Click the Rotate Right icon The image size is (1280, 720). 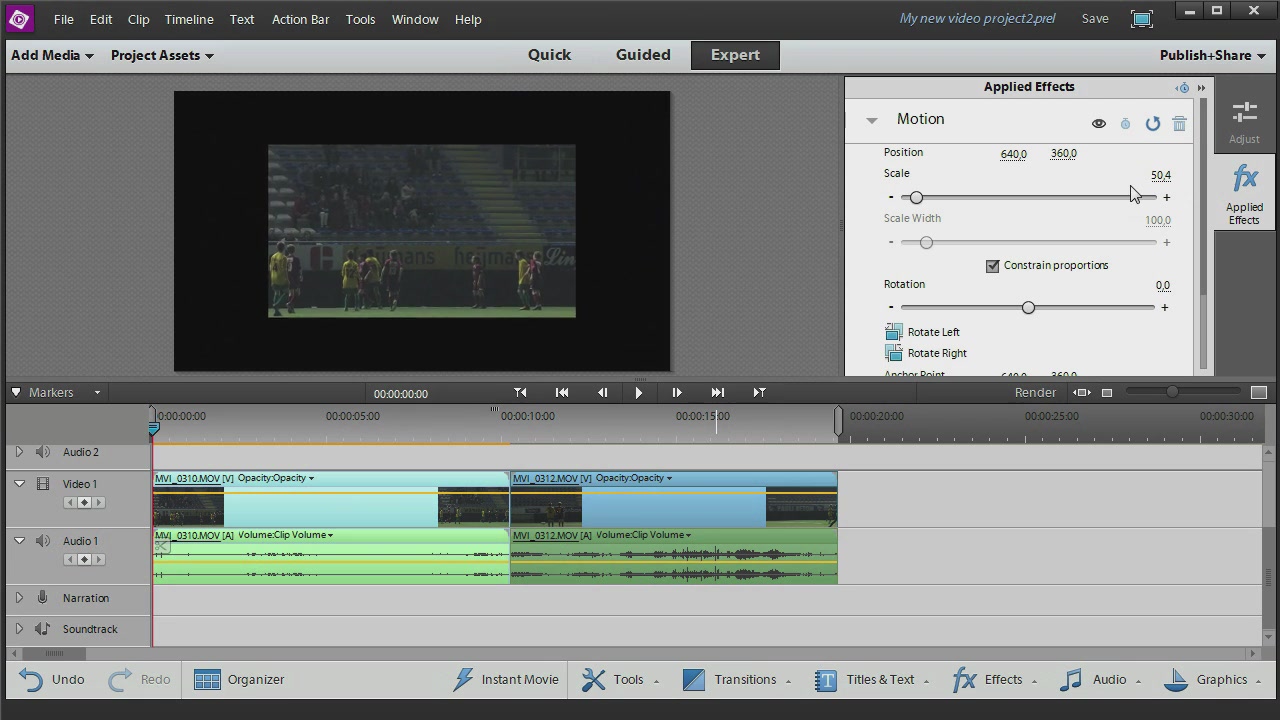pyautogui.click(x=894, y=353)
